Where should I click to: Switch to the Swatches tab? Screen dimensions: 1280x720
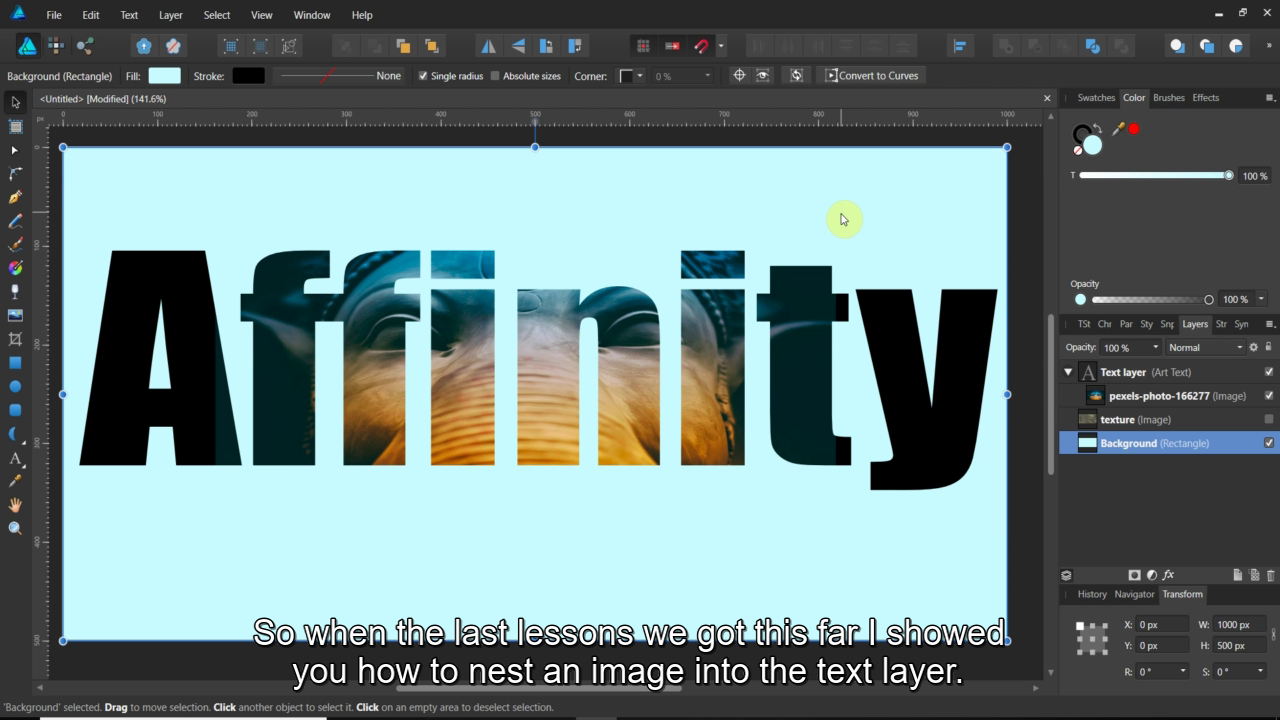pyautogui.click(x=1096, y=98)
